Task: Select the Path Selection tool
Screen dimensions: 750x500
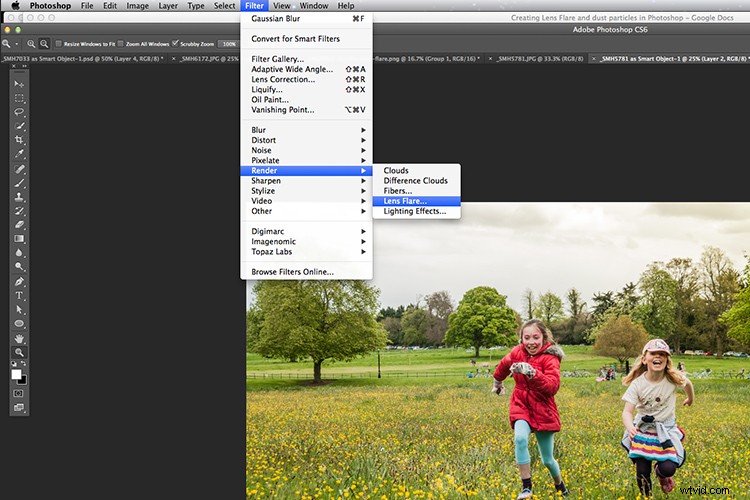Action: point(19,309)
